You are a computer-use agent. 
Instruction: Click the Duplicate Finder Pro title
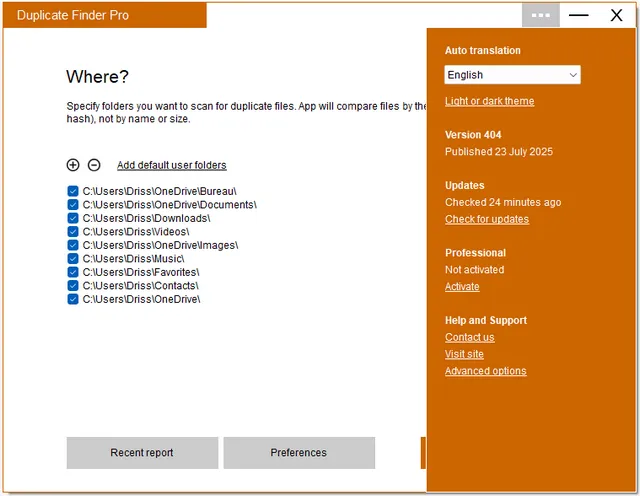[73, 15]
